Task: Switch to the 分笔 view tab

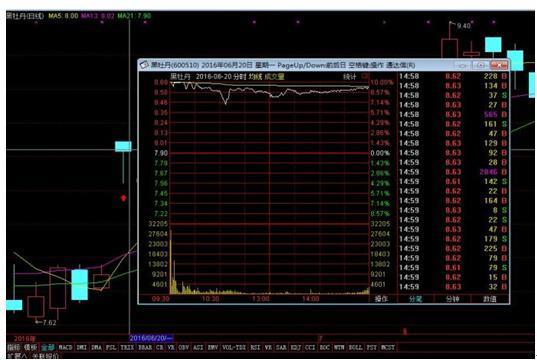Action: [x=415, y=299]
